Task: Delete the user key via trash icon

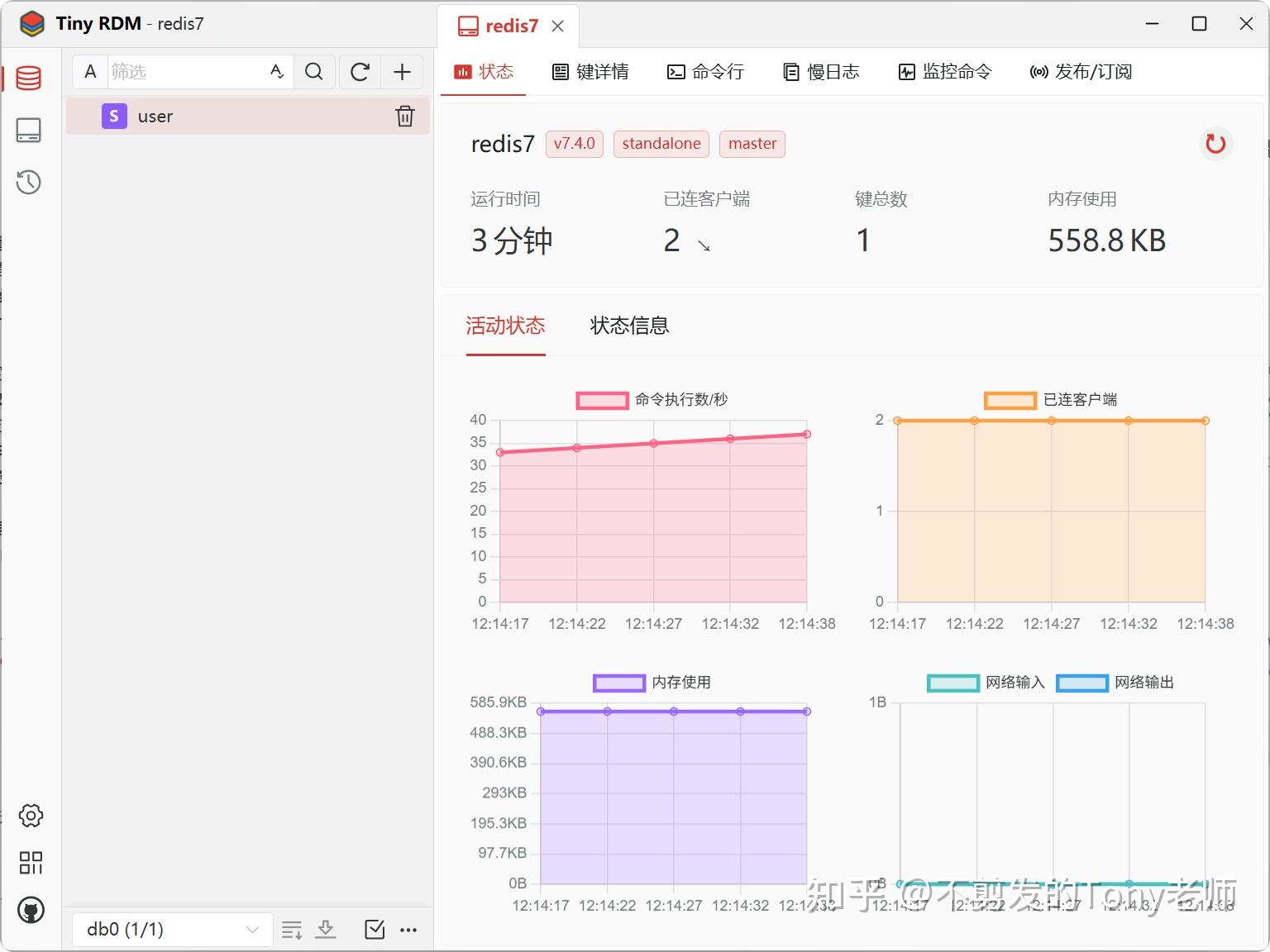Action: pyautogui.click(x=404, y=116)
